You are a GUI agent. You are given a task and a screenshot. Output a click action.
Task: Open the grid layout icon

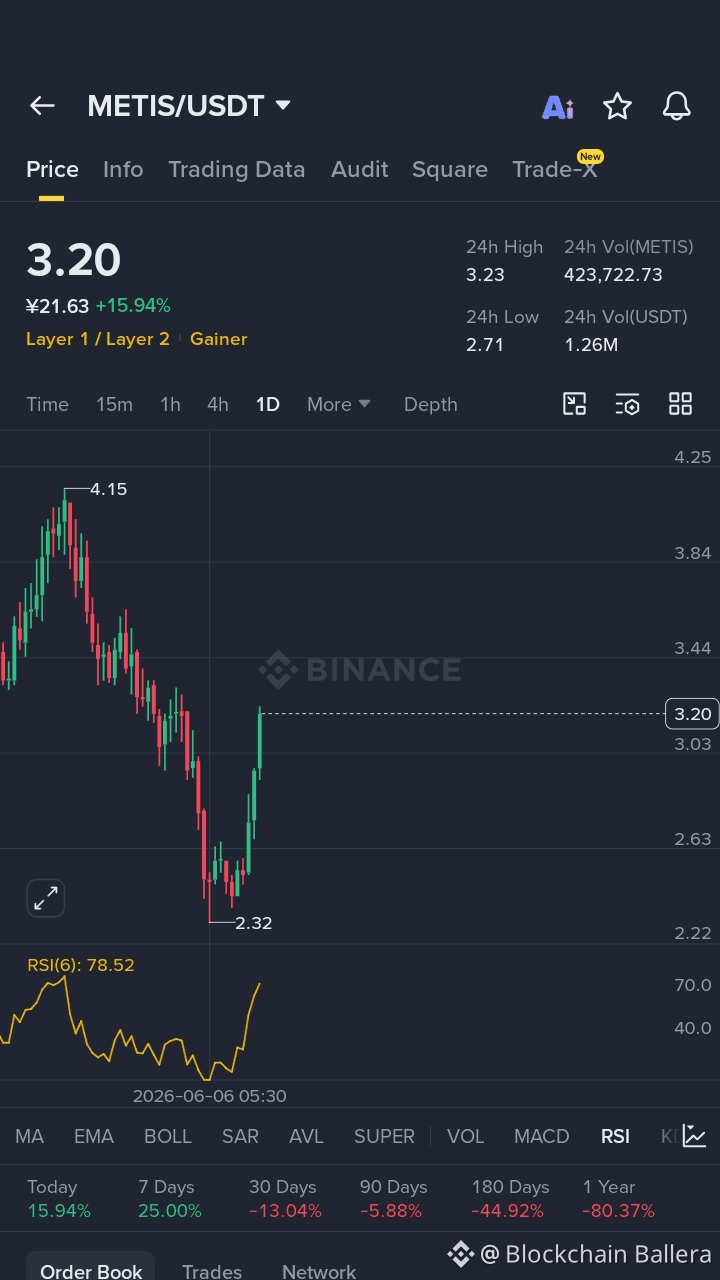[680, 404]
